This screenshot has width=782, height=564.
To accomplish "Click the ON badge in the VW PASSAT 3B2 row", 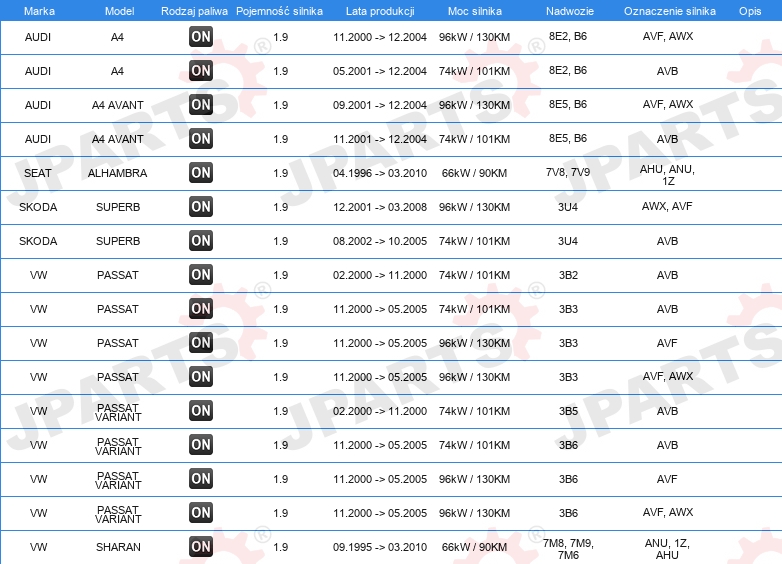I will [201, 274].
